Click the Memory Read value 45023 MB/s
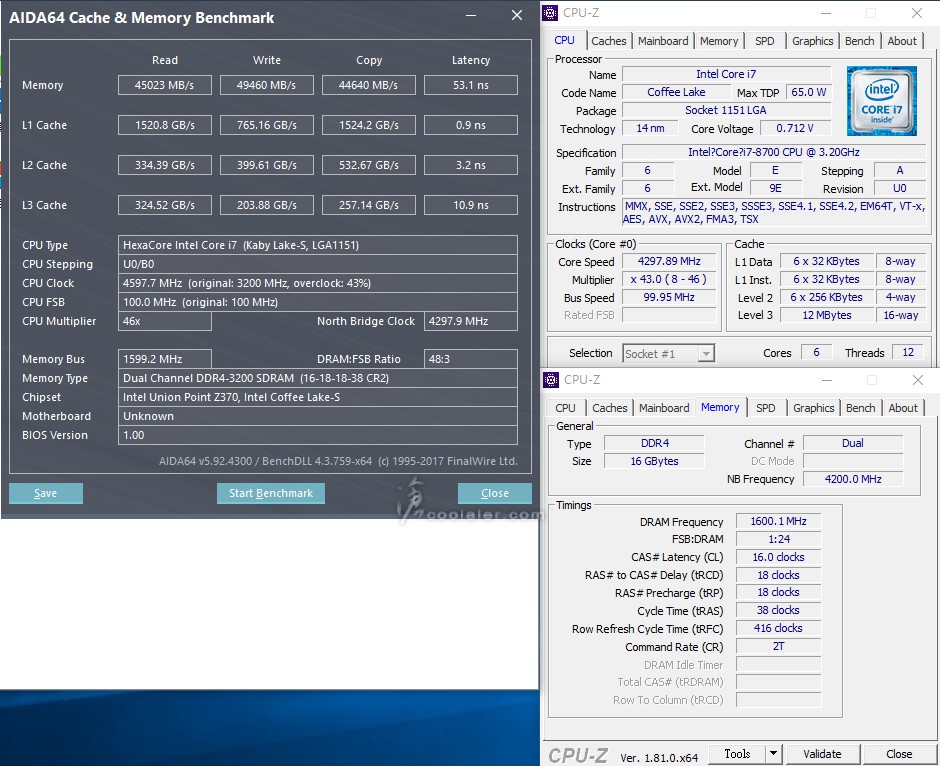 coord(164,85)
